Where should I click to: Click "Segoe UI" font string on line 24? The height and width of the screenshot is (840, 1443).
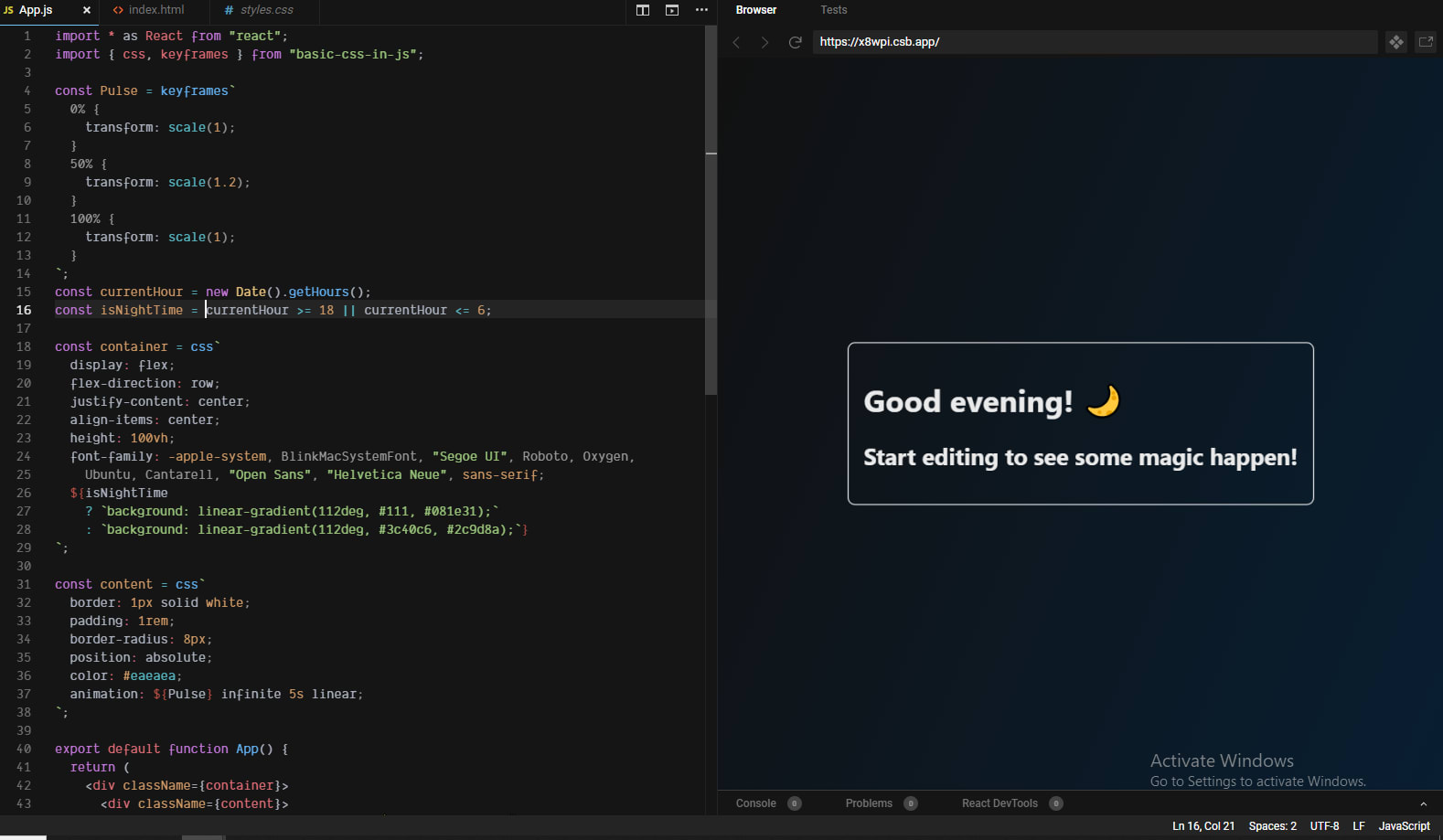pyautogui.click(x=469, y=456)
